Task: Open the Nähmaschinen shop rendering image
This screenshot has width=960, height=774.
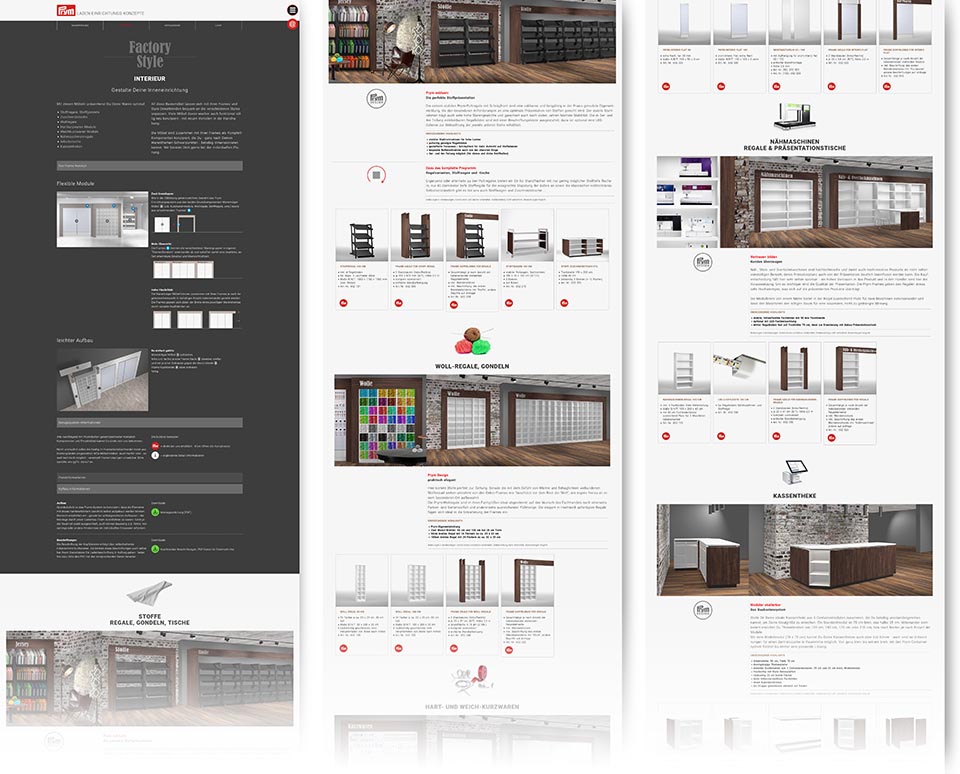Action: coord(795,202)
